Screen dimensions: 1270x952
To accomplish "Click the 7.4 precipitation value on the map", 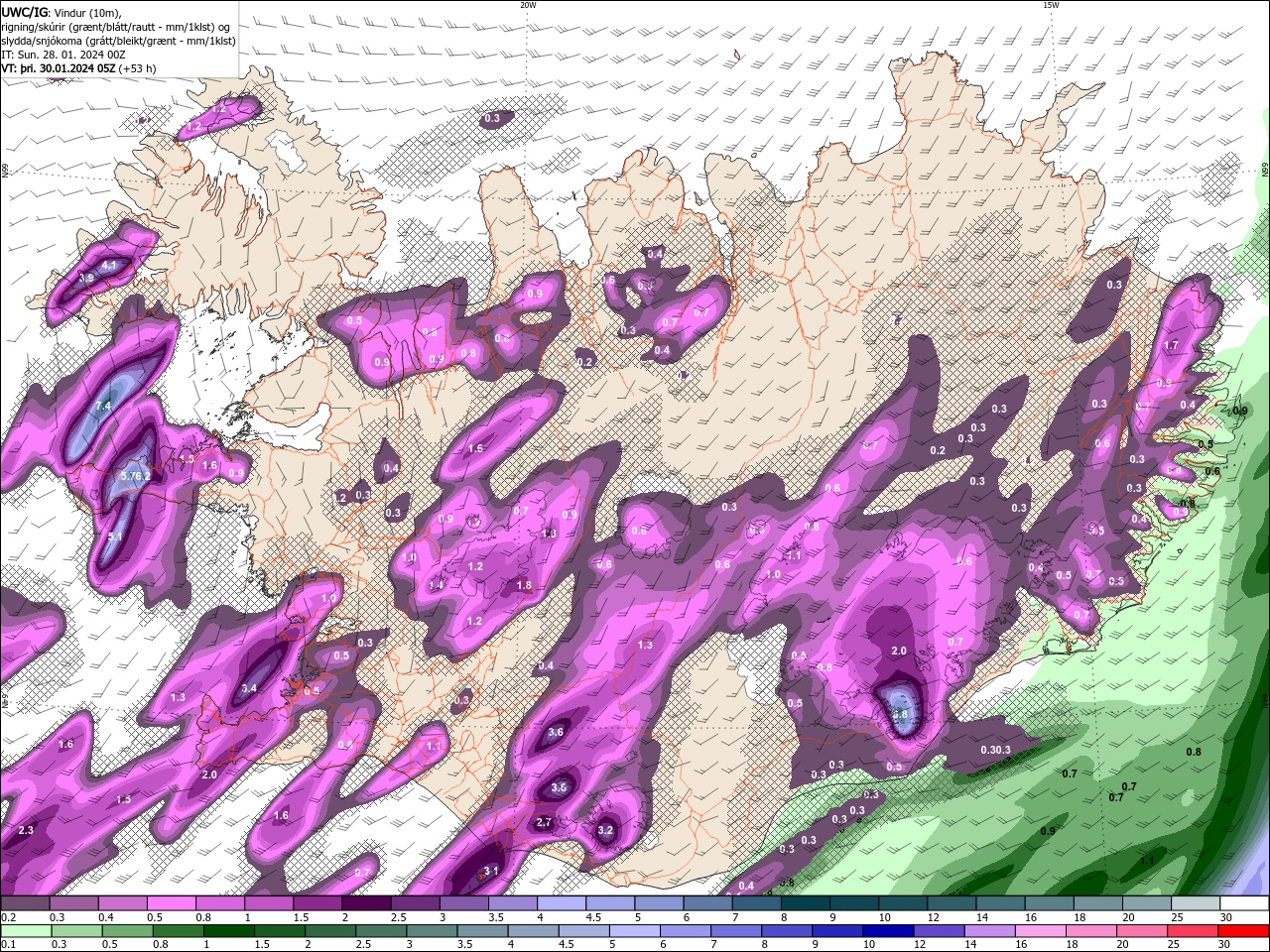I will coord(103,407).
